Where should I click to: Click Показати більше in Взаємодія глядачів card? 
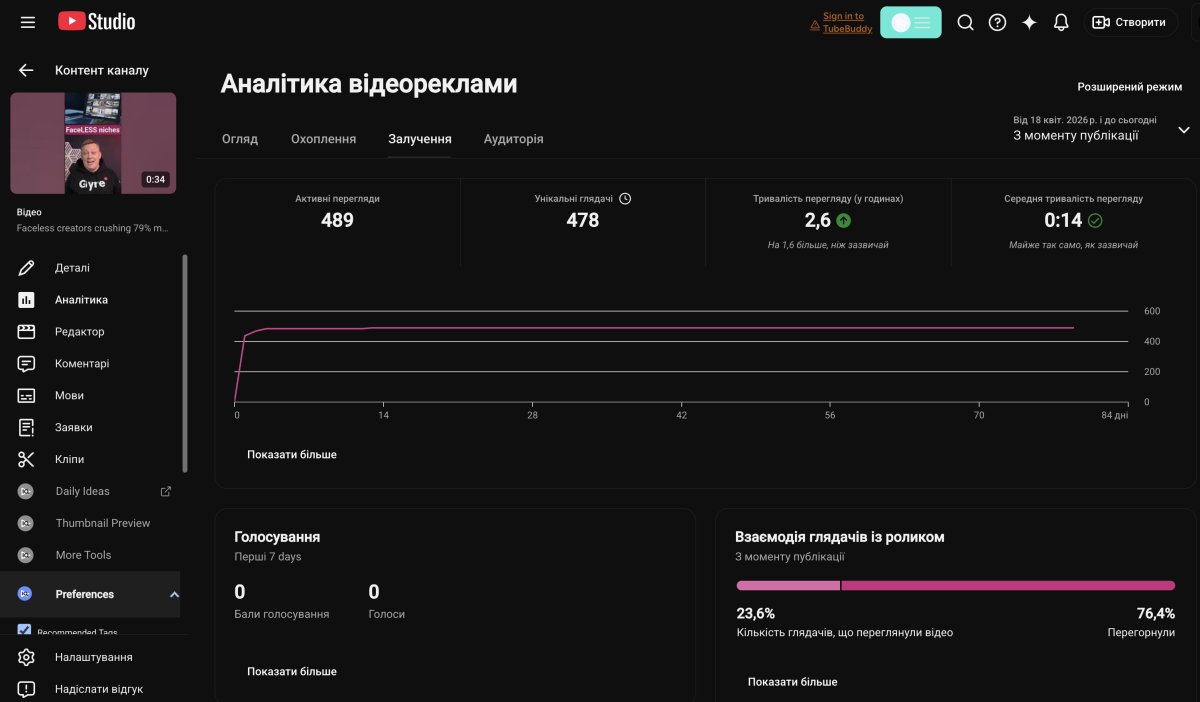click(793, 682)
